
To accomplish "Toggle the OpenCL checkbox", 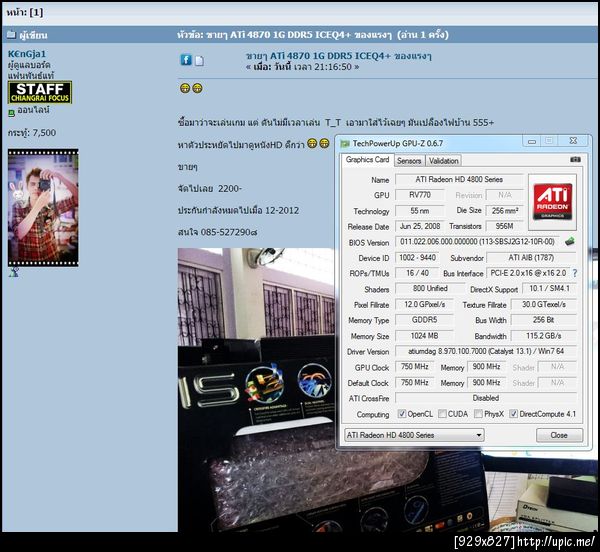I will point(401,414).
